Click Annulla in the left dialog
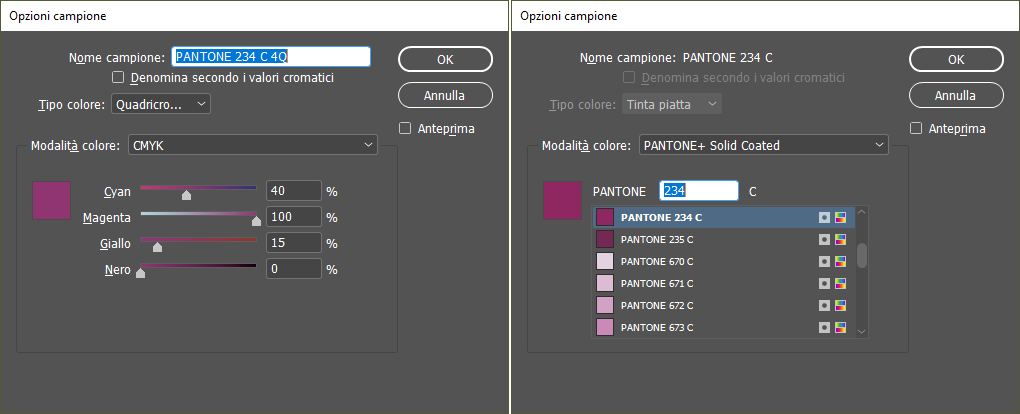This screenshot has width=1020, height=414. pyautogui.click(x=446, y=95)
